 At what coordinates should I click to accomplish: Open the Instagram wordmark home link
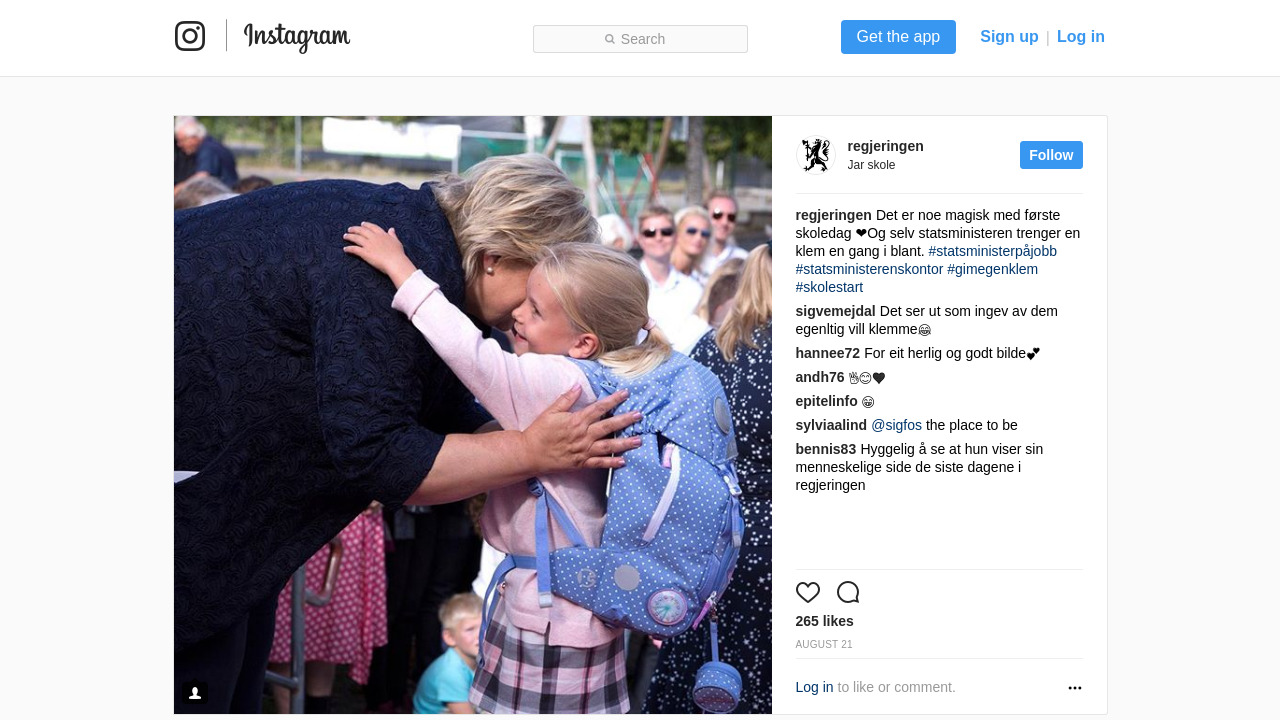pyautogui.click(x=297, y=37)
